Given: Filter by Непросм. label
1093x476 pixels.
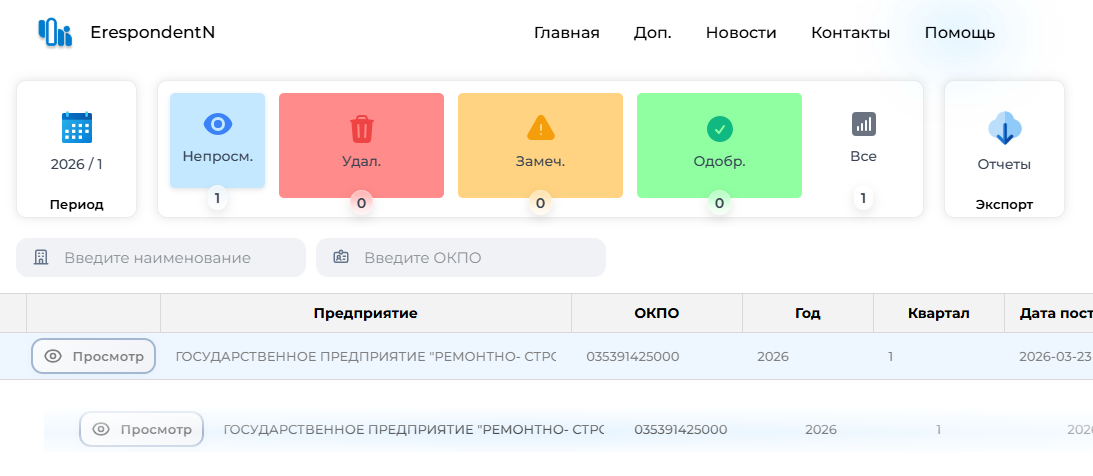Looking at the screenshot, I should (x=217, y=156).
